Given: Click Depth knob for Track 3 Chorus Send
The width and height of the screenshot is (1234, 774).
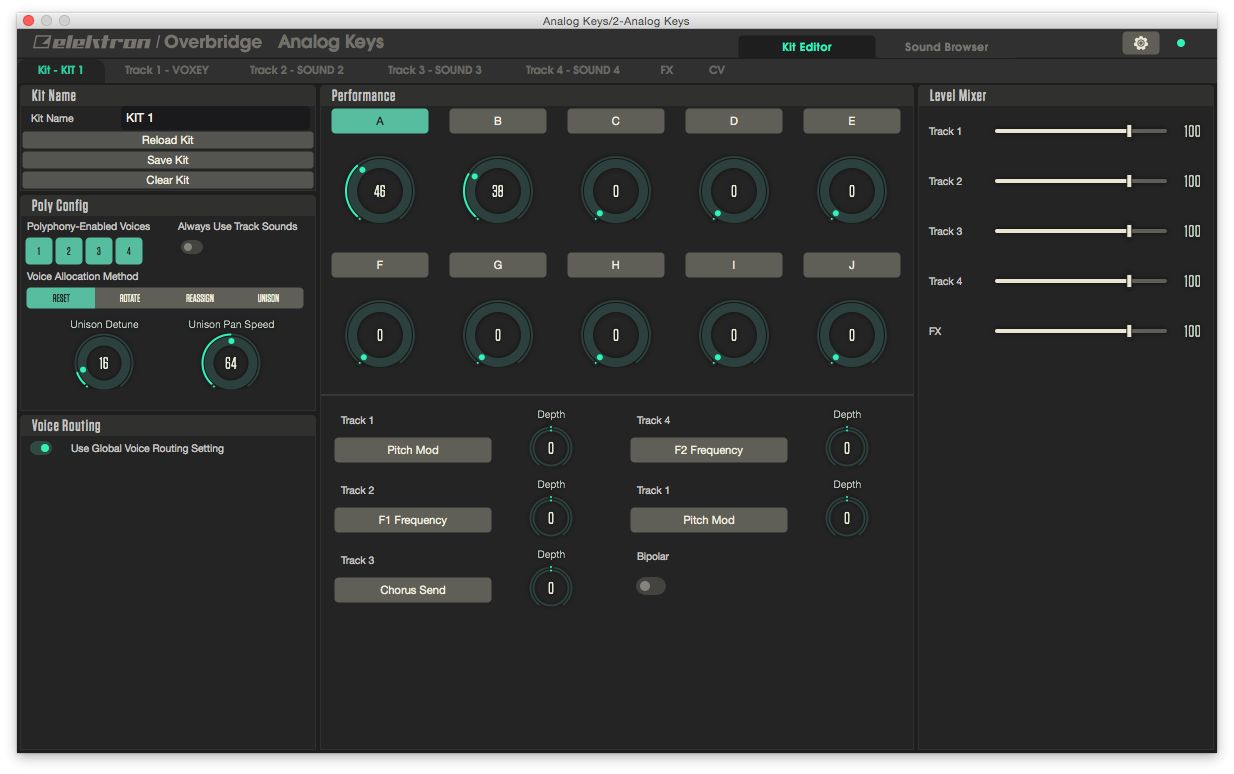Looking at the screenshot, I should click(551, 588).
